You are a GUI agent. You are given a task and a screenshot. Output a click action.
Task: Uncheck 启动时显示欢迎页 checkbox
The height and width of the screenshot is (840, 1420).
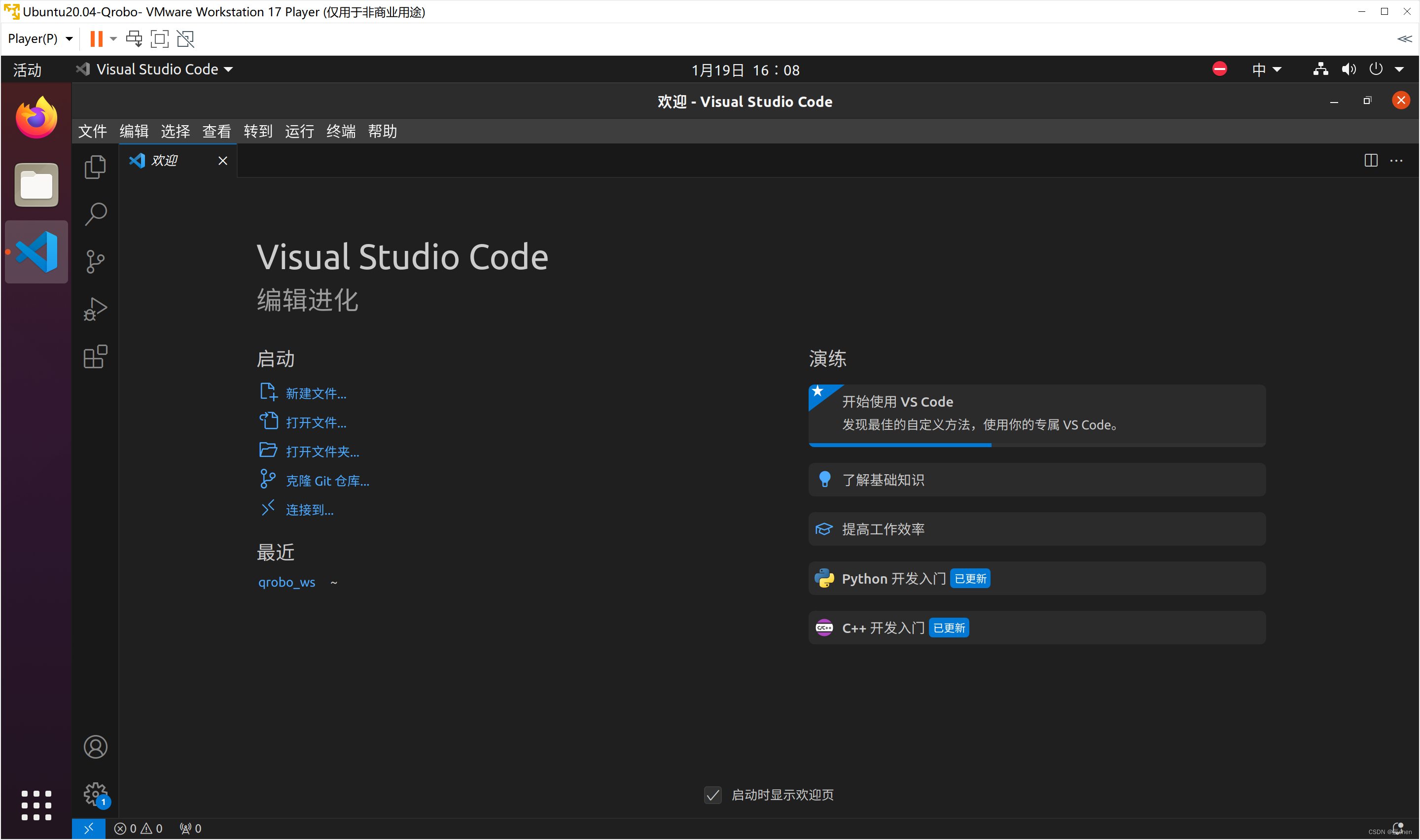(712, 795)
